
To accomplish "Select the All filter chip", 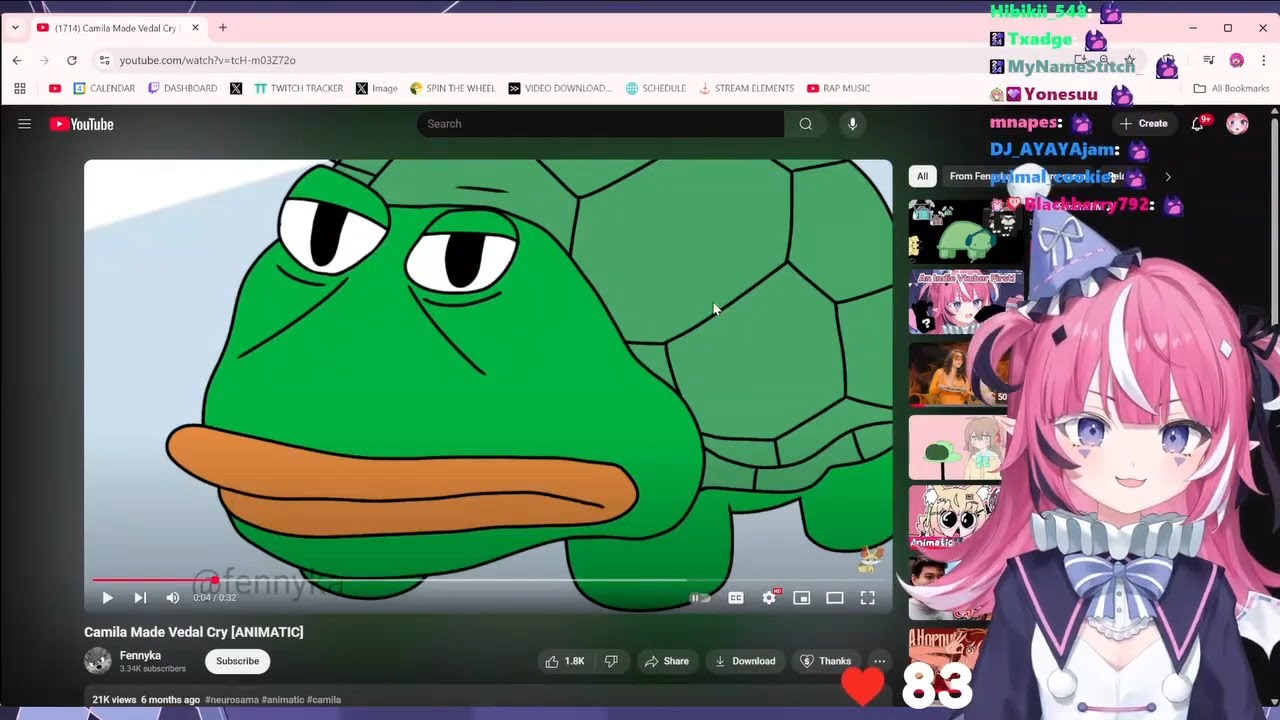I will click(922, 176).
